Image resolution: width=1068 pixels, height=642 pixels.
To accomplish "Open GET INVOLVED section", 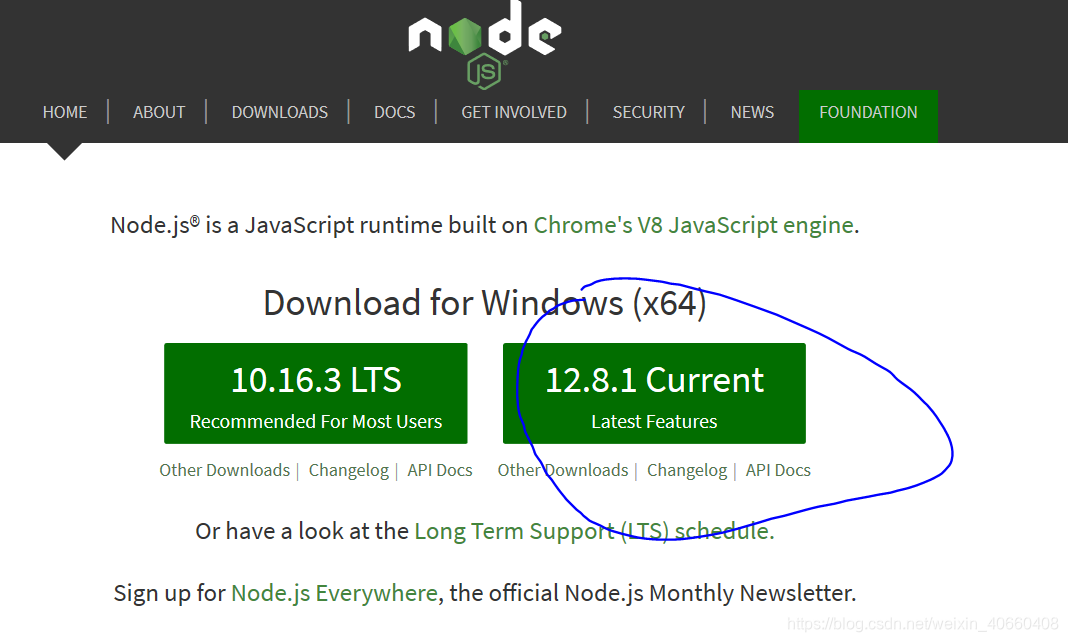I will click(x=514, y=112).
